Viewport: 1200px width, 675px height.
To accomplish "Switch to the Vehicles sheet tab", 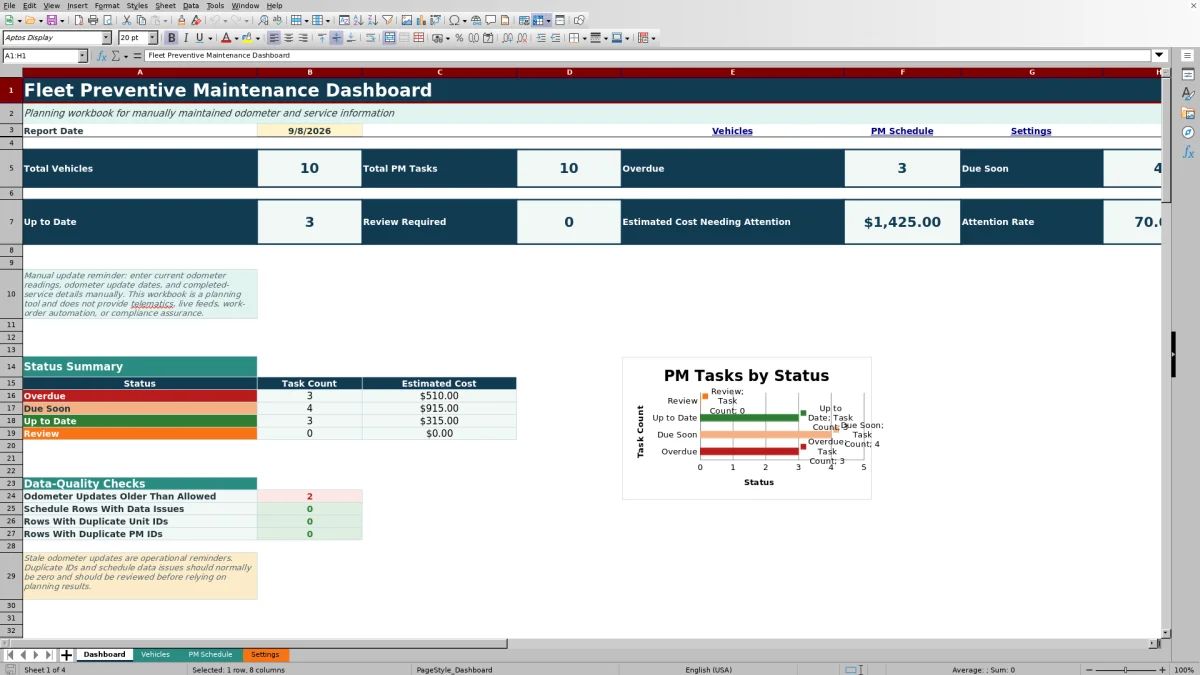I will coord(155,655).
